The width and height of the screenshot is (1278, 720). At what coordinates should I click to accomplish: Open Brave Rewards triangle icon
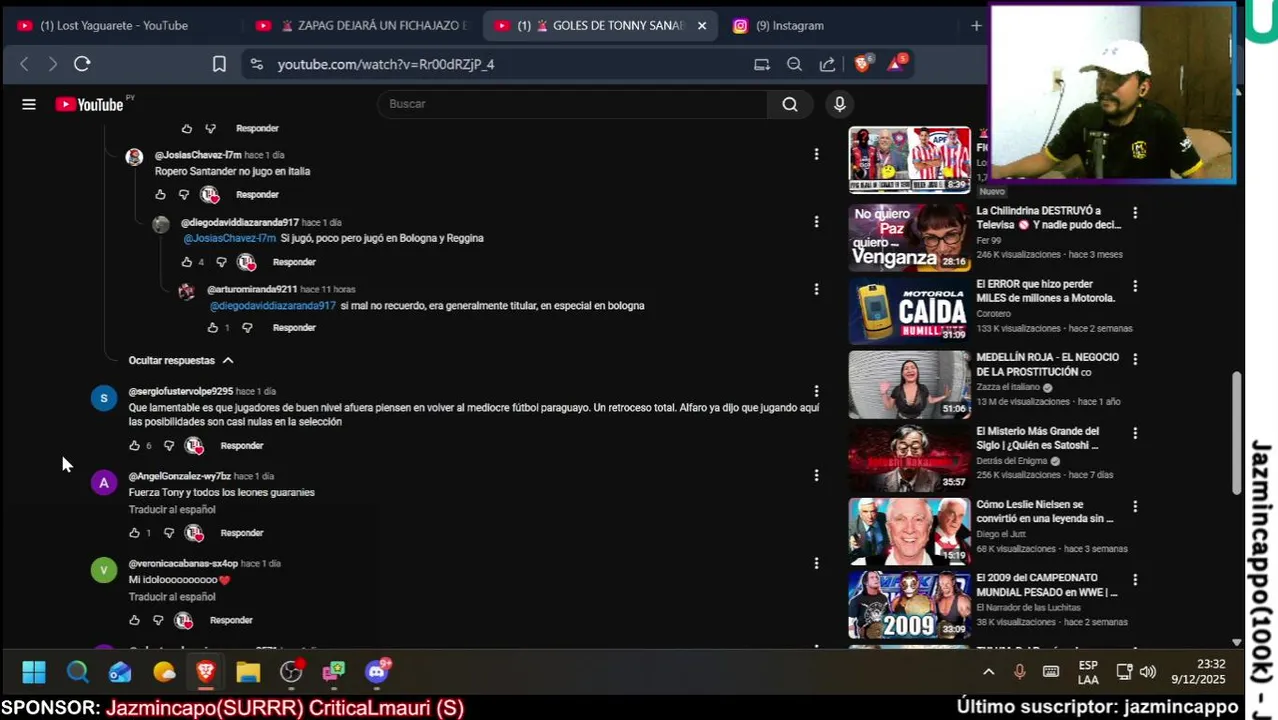897,63
